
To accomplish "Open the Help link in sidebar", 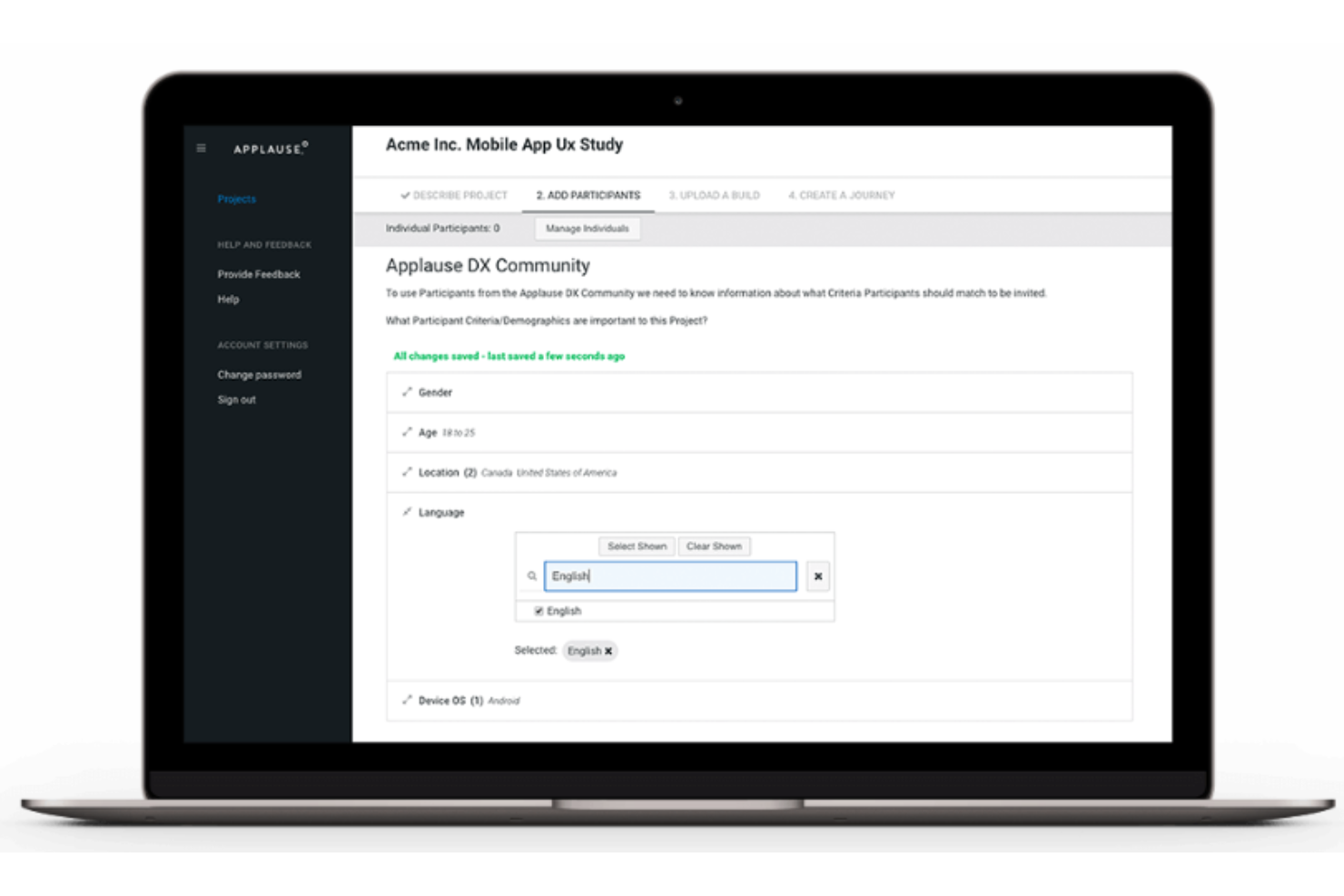I will 228,300.
